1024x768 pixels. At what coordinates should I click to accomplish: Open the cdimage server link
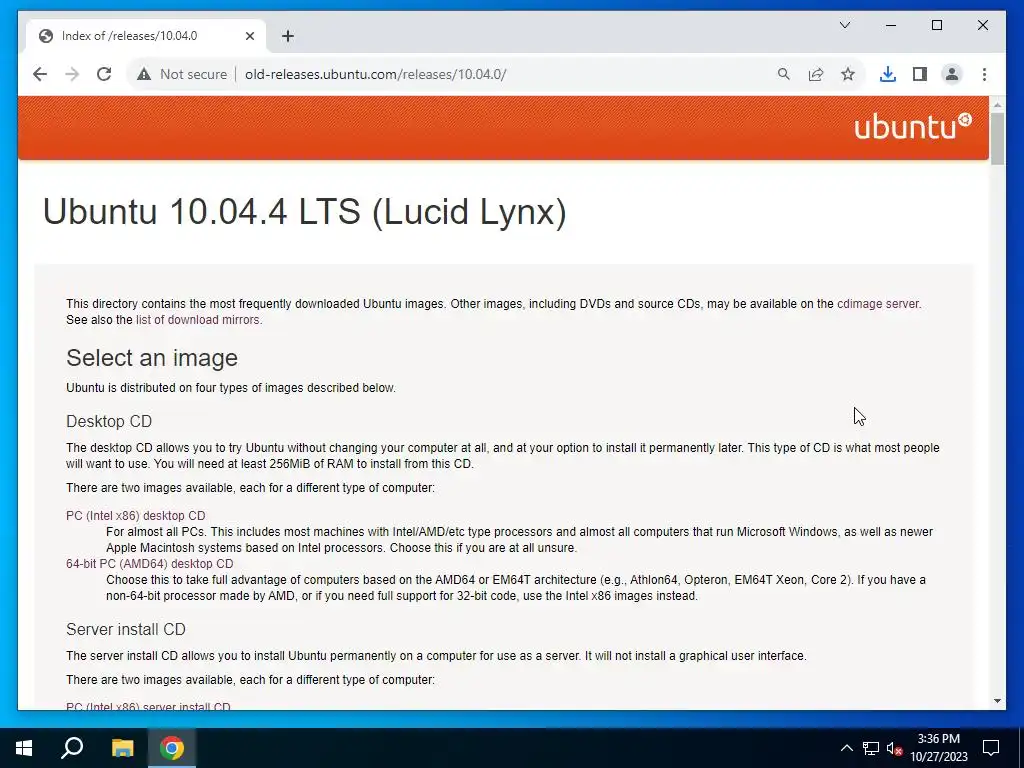click(878, 304)
